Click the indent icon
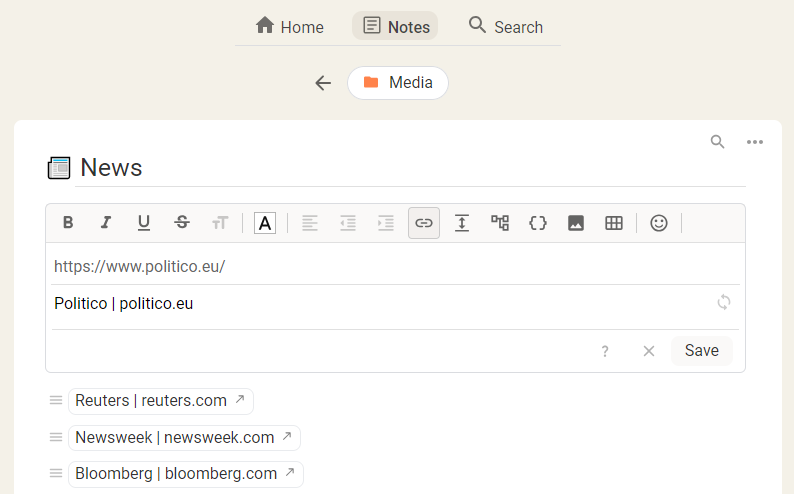Image resolution: width=794 pixels, height=494 pixels. (386, 223)
